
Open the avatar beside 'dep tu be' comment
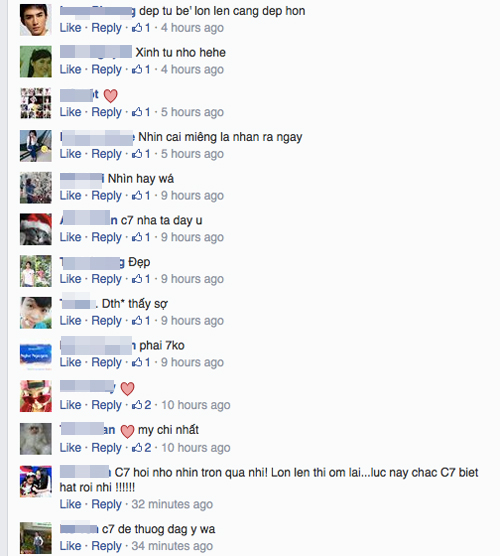pos(35,20)
